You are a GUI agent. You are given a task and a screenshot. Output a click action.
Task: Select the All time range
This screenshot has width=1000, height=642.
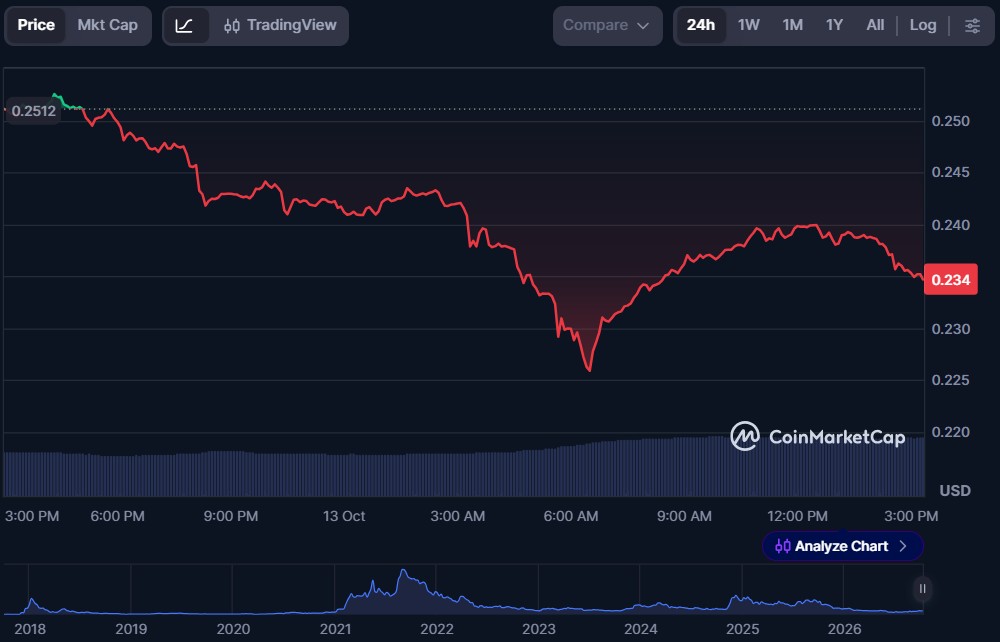[875, 26]
